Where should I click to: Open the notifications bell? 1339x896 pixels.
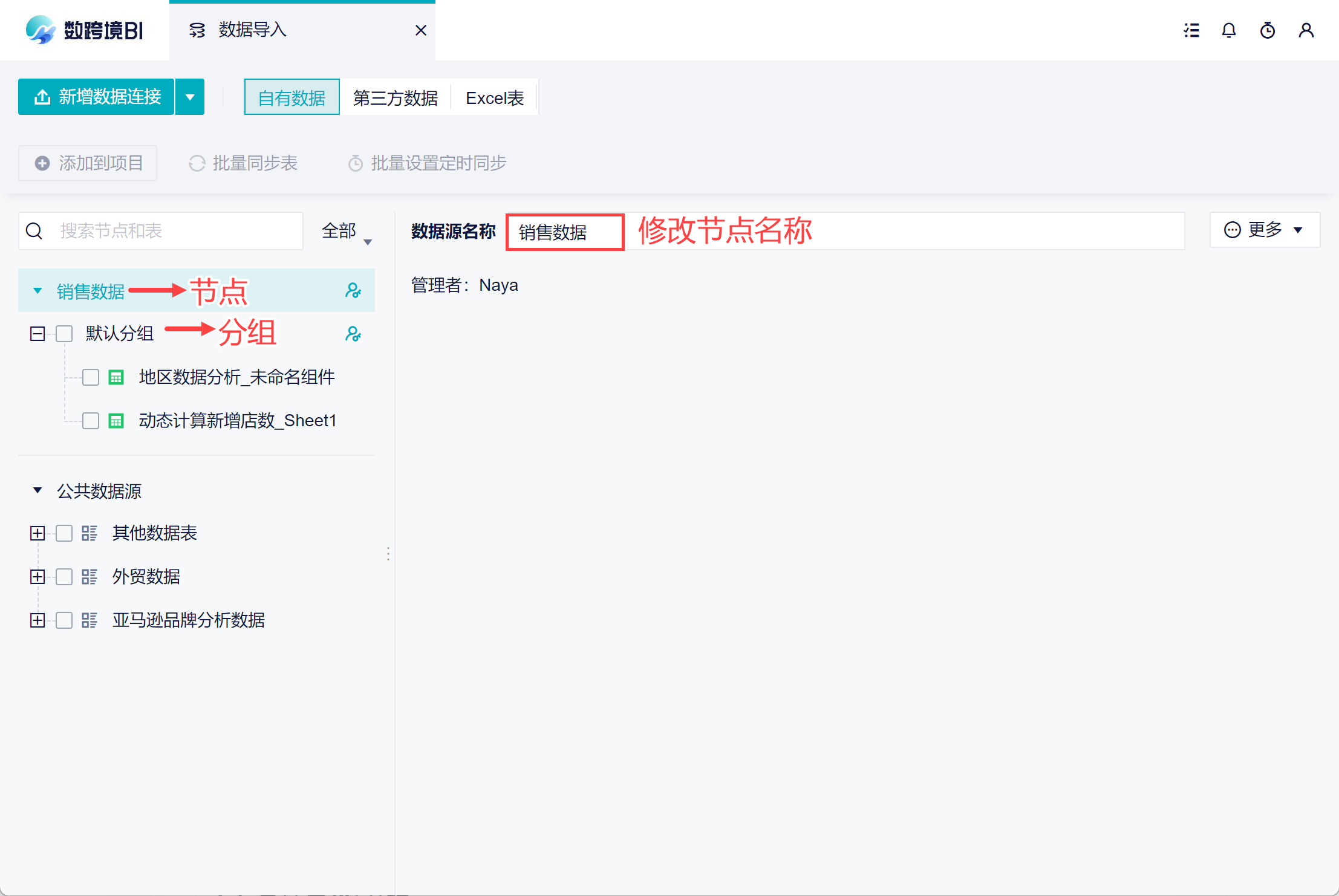[1229, 30]
